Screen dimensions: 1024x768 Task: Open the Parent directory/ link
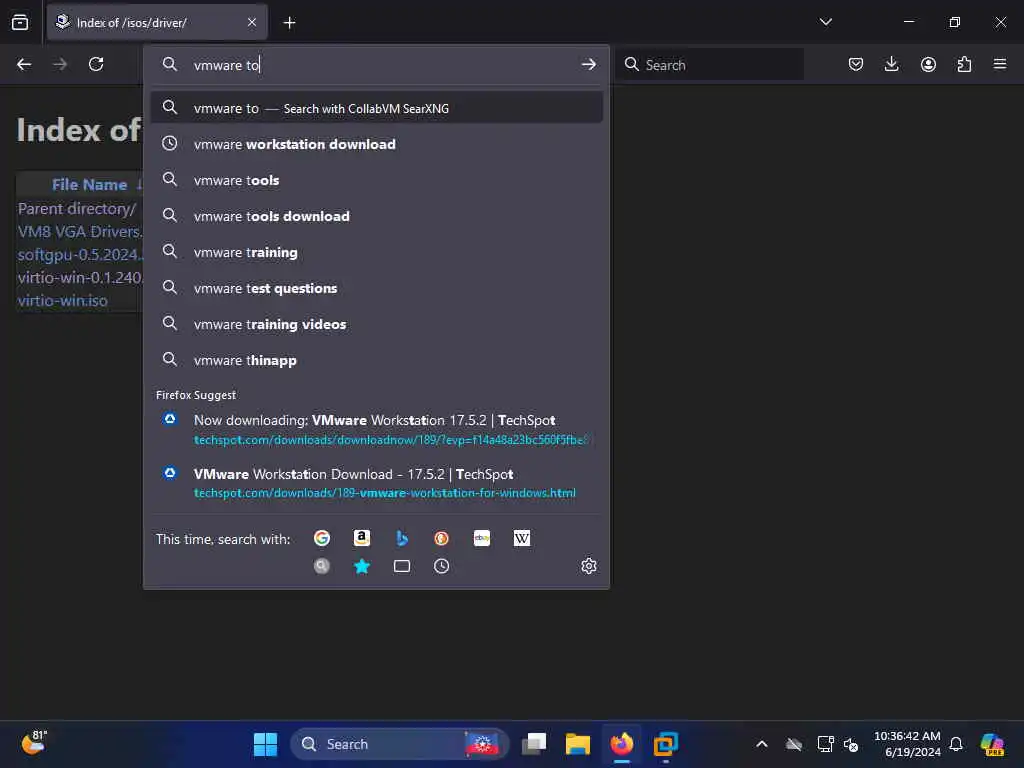77,208
